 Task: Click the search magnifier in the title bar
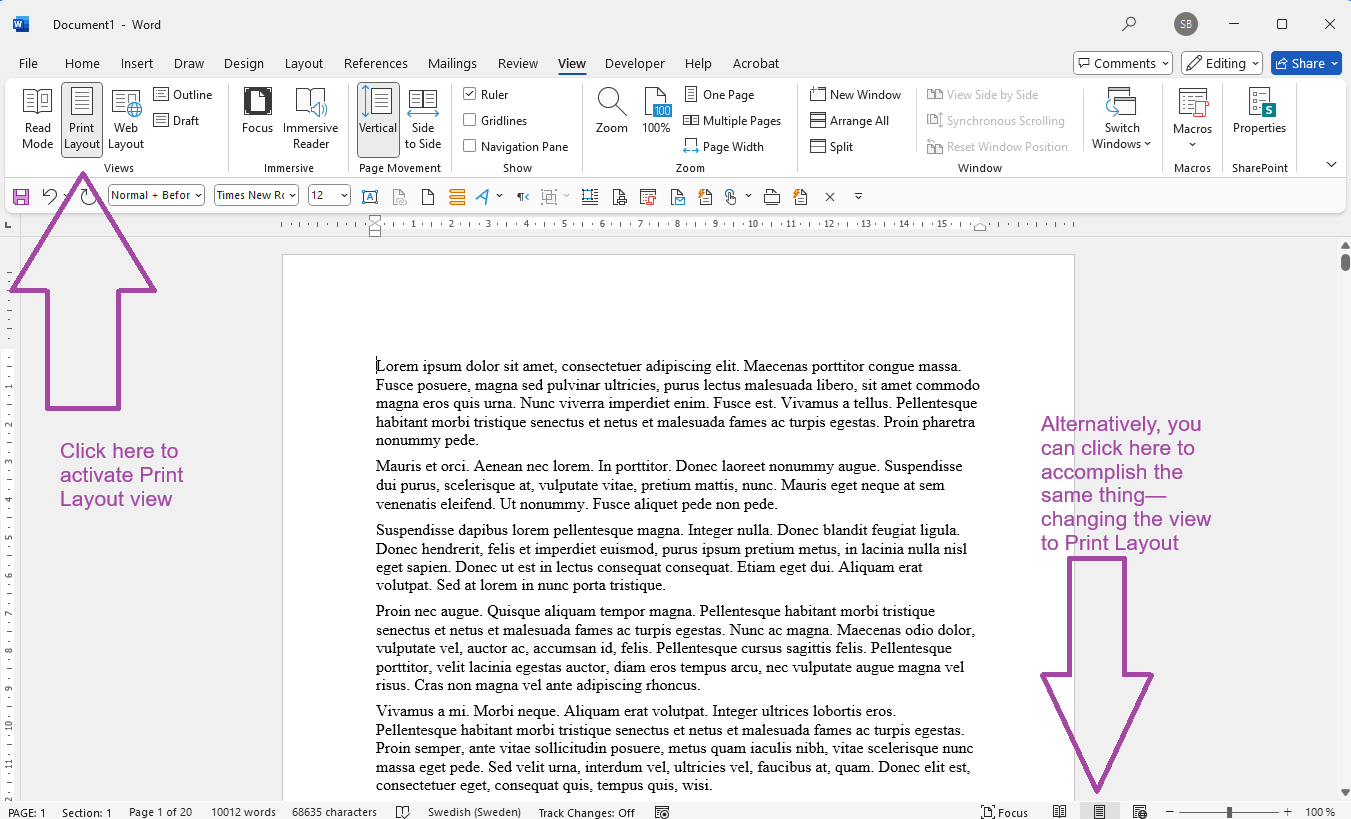[x=1129, y=24]
